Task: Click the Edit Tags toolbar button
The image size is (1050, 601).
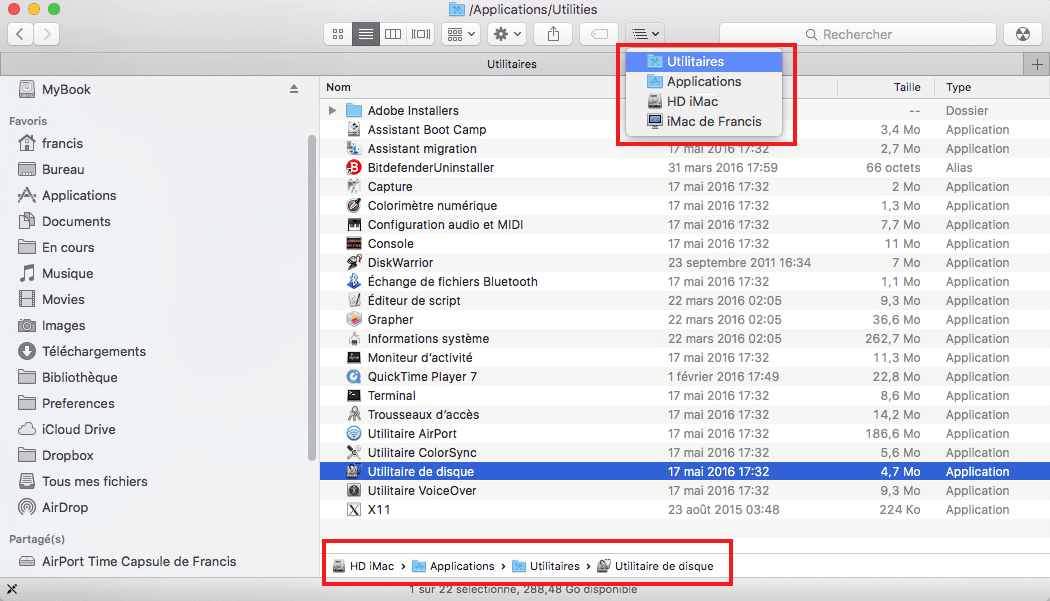Action: point(598,34)
